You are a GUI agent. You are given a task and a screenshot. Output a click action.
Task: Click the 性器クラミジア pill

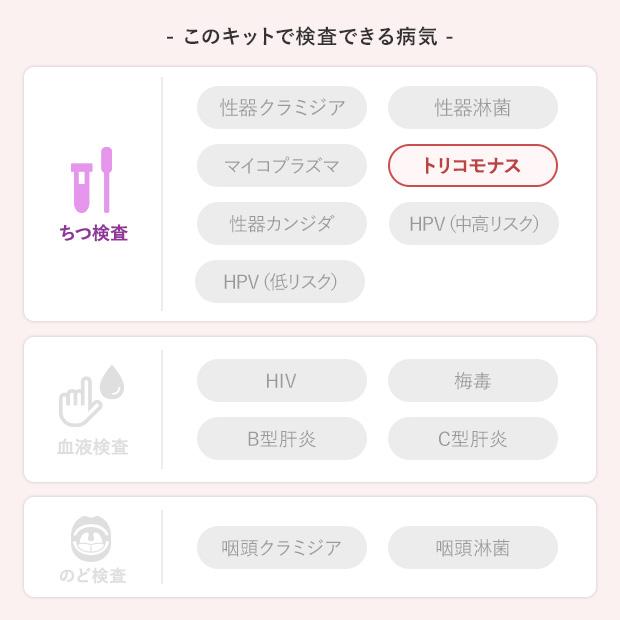(282, 108)
